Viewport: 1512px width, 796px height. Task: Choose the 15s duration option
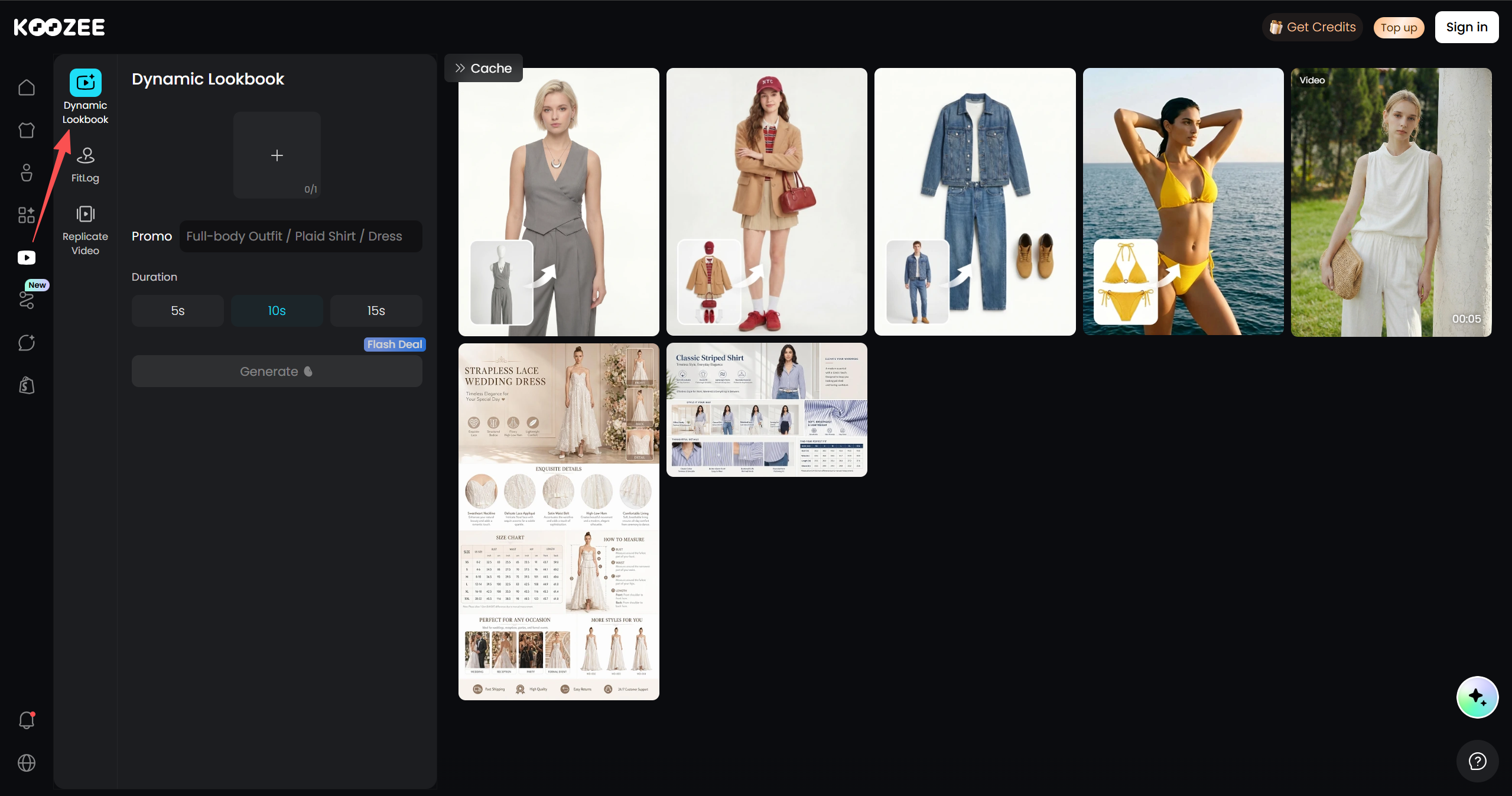tap(376, 311)
